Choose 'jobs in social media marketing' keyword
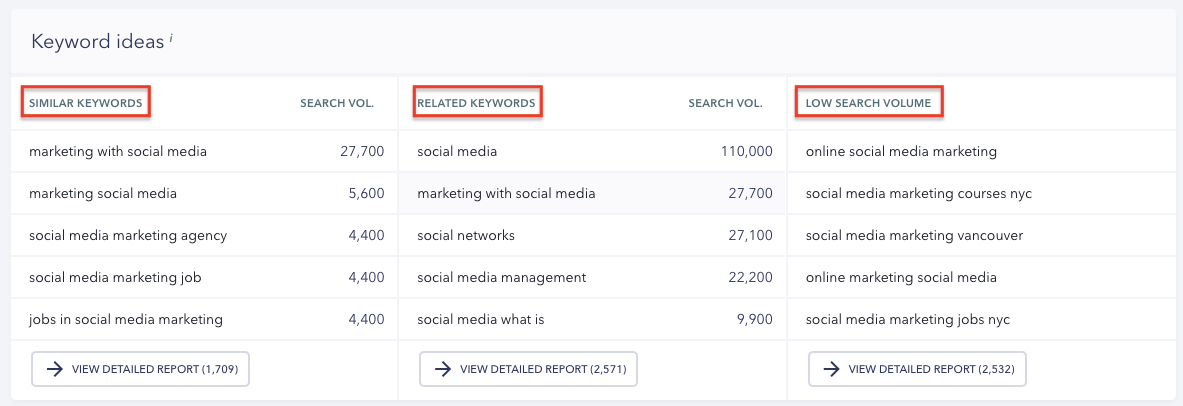Screen dimensions: 1183x406 [x=126, y=320]
